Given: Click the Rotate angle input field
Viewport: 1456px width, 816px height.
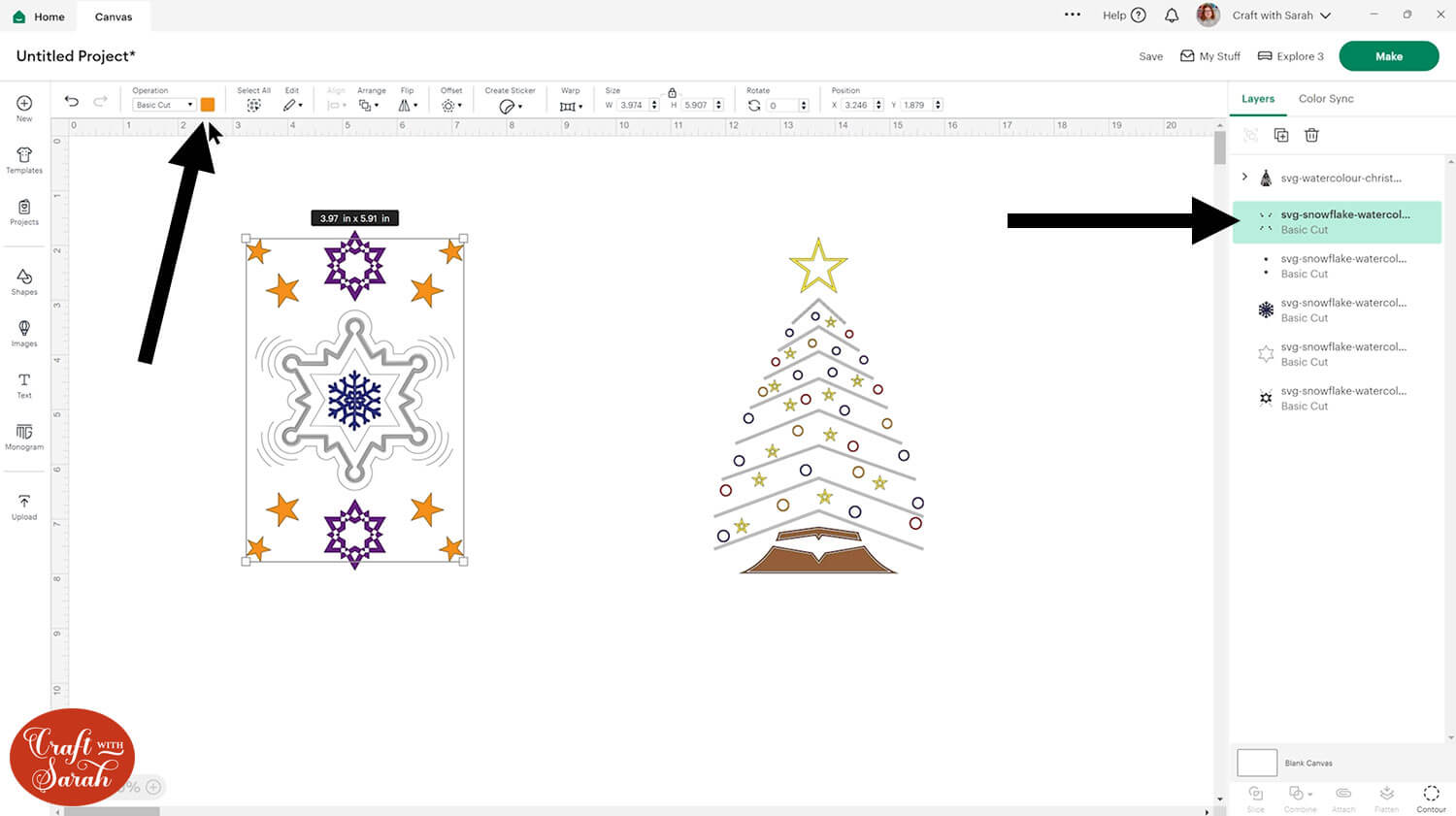Looking at the screenshot, I should (x=780, y=105).
